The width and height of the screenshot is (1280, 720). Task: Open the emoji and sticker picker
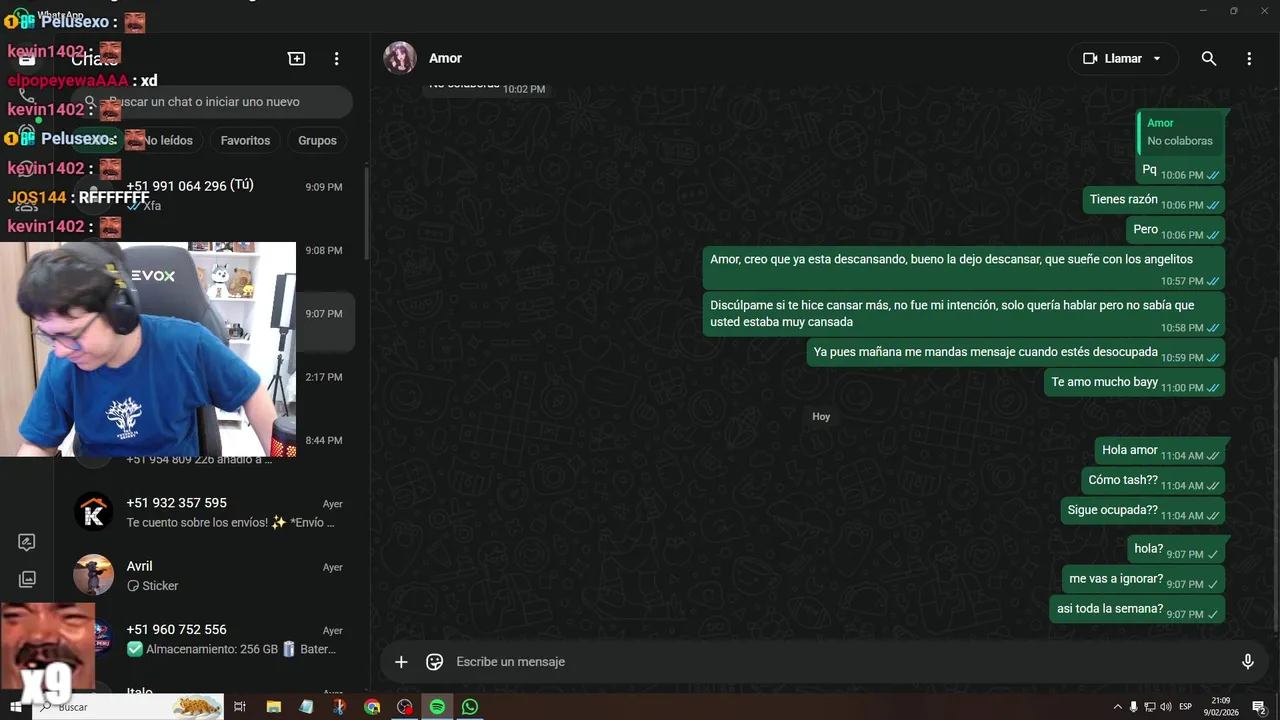click(434, 662)
